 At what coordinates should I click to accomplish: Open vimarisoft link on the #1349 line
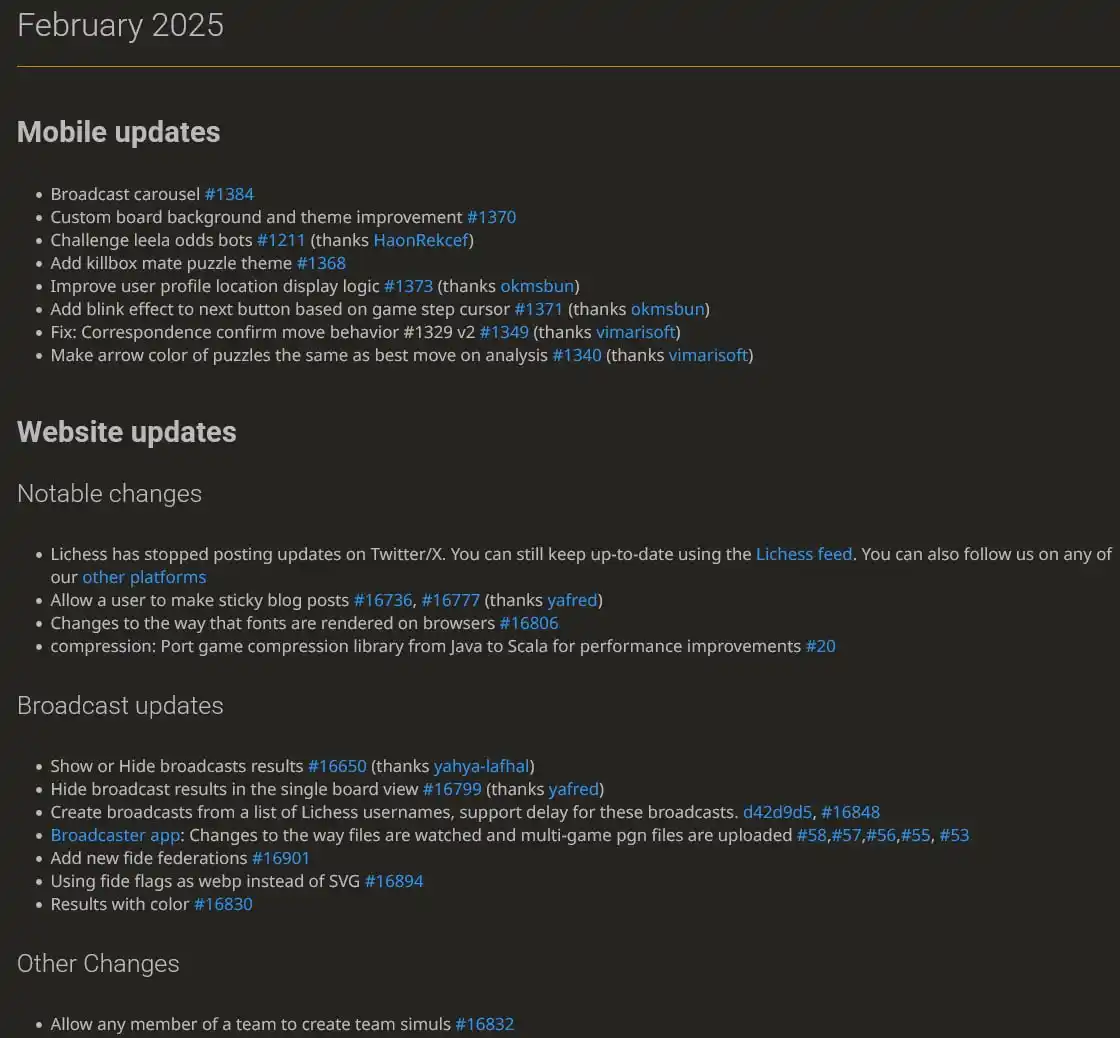[x=636, y=332]
